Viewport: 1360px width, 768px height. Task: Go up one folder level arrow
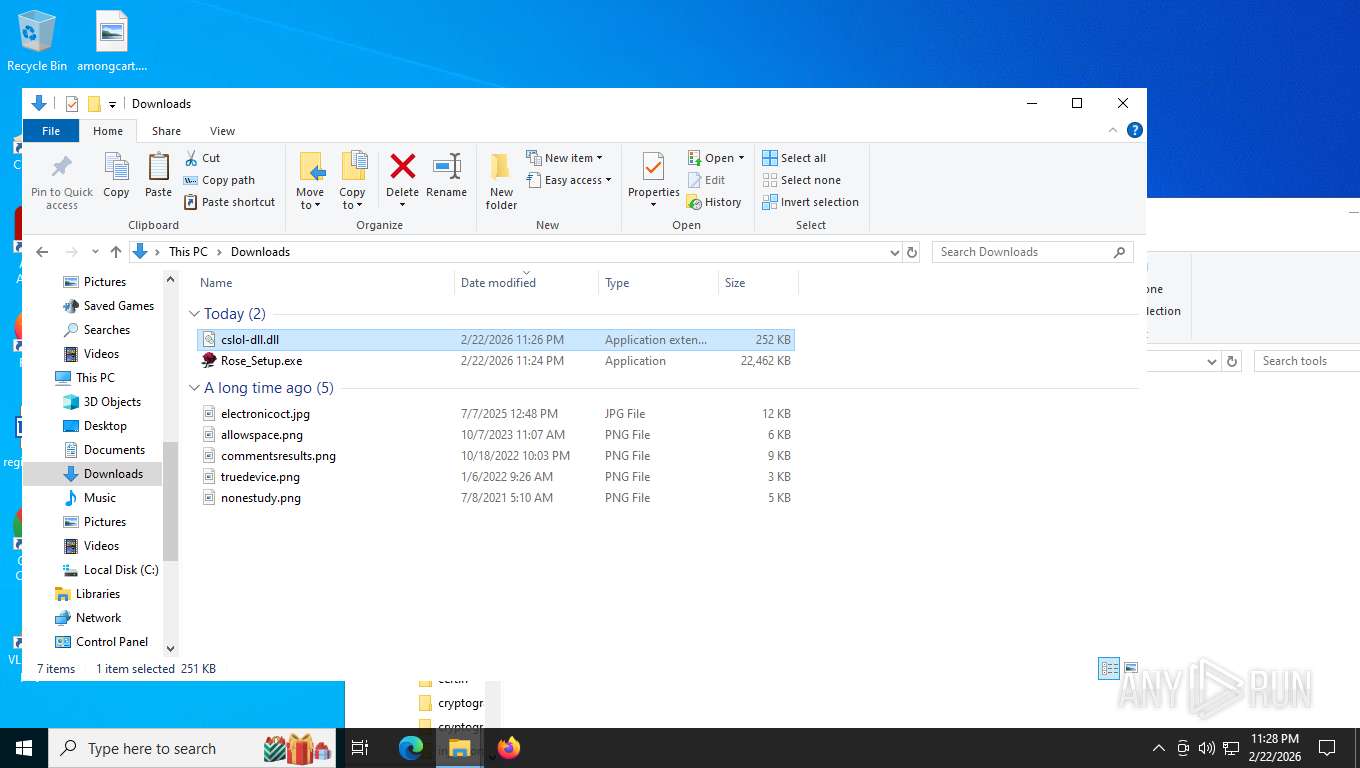(116, 252)
